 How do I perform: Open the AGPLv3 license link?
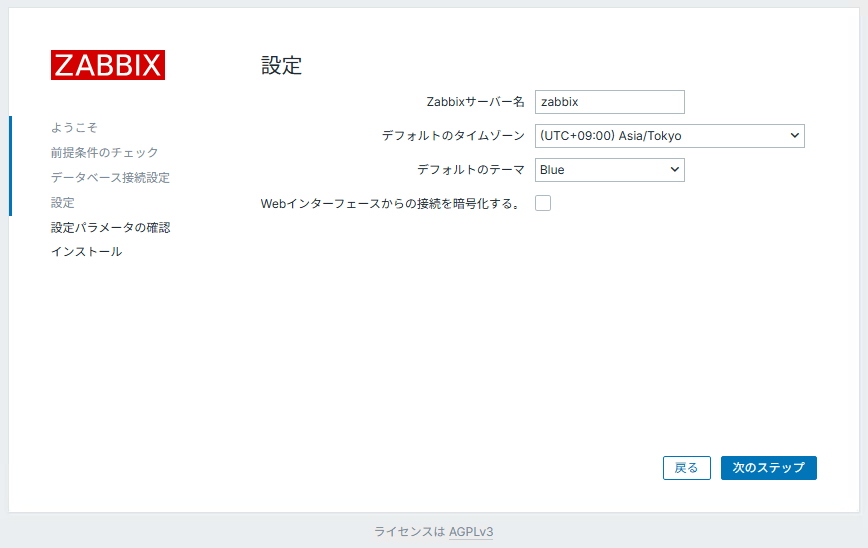(x=471, y=532)
